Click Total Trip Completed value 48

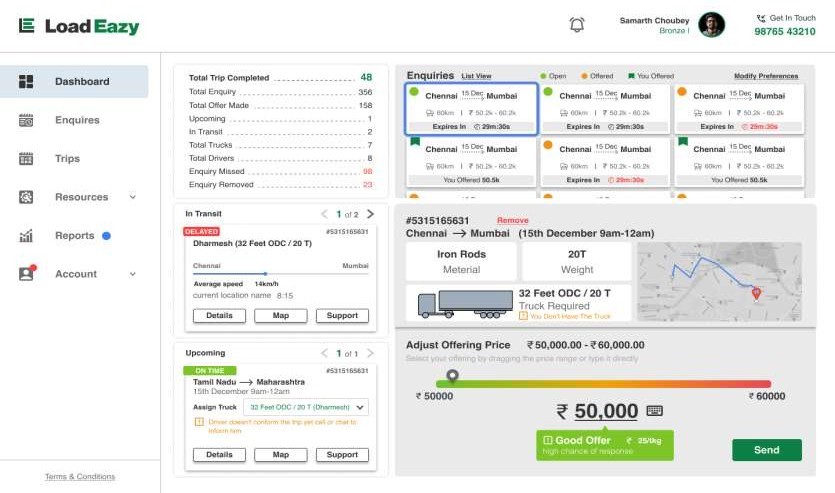[366, 78]
